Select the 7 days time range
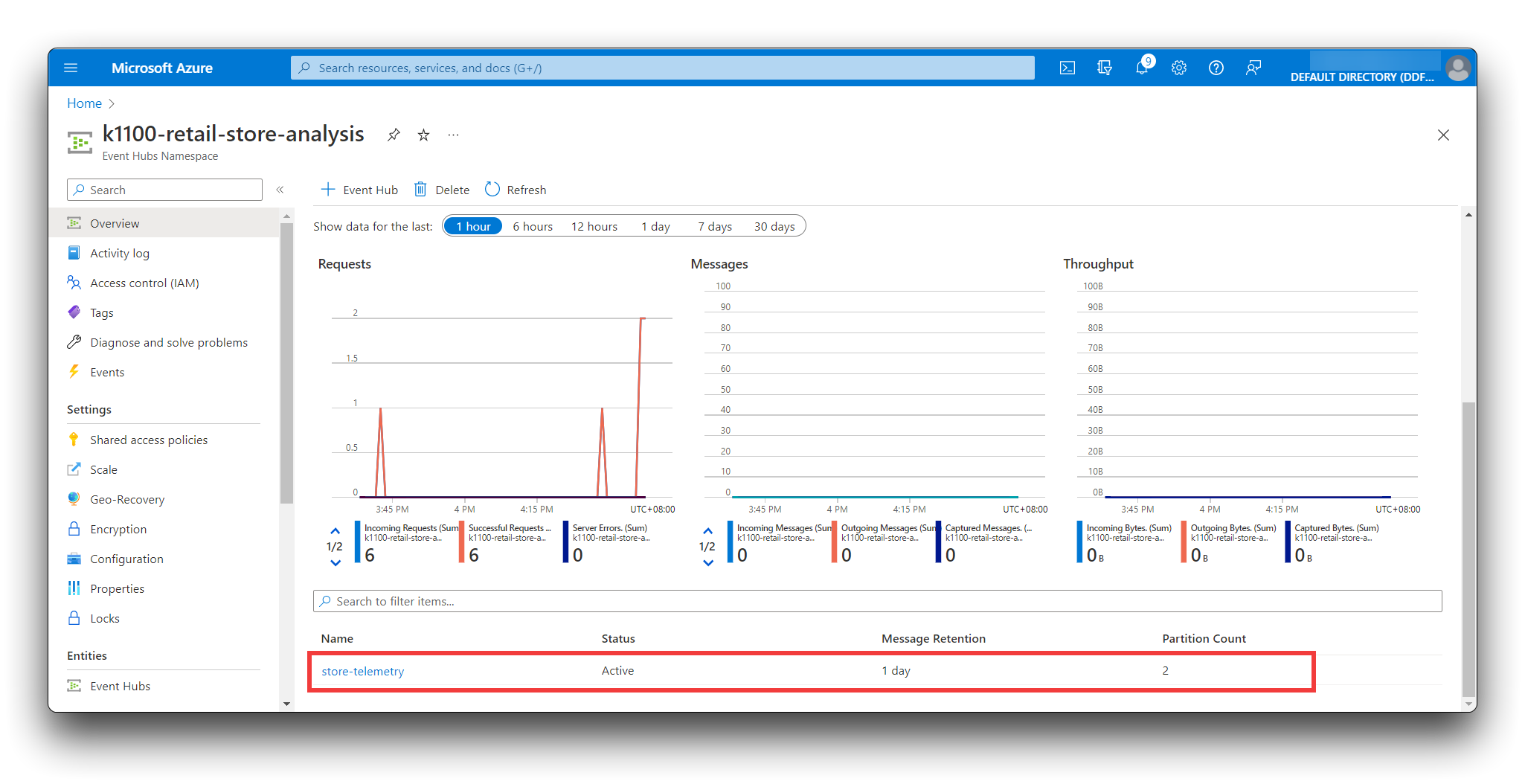 (x=715, y=226)
